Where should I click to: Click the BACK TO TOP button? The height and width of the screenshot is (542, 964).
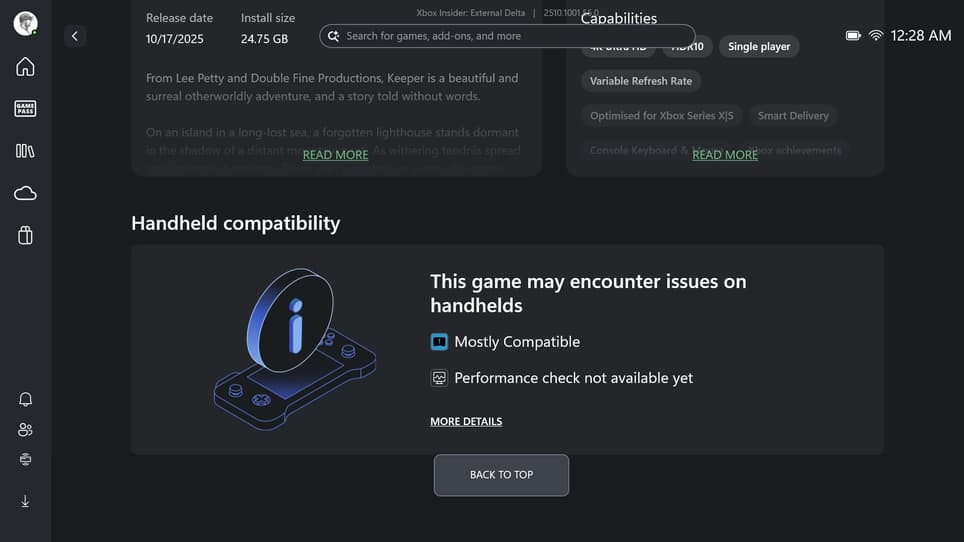(501, 475)
